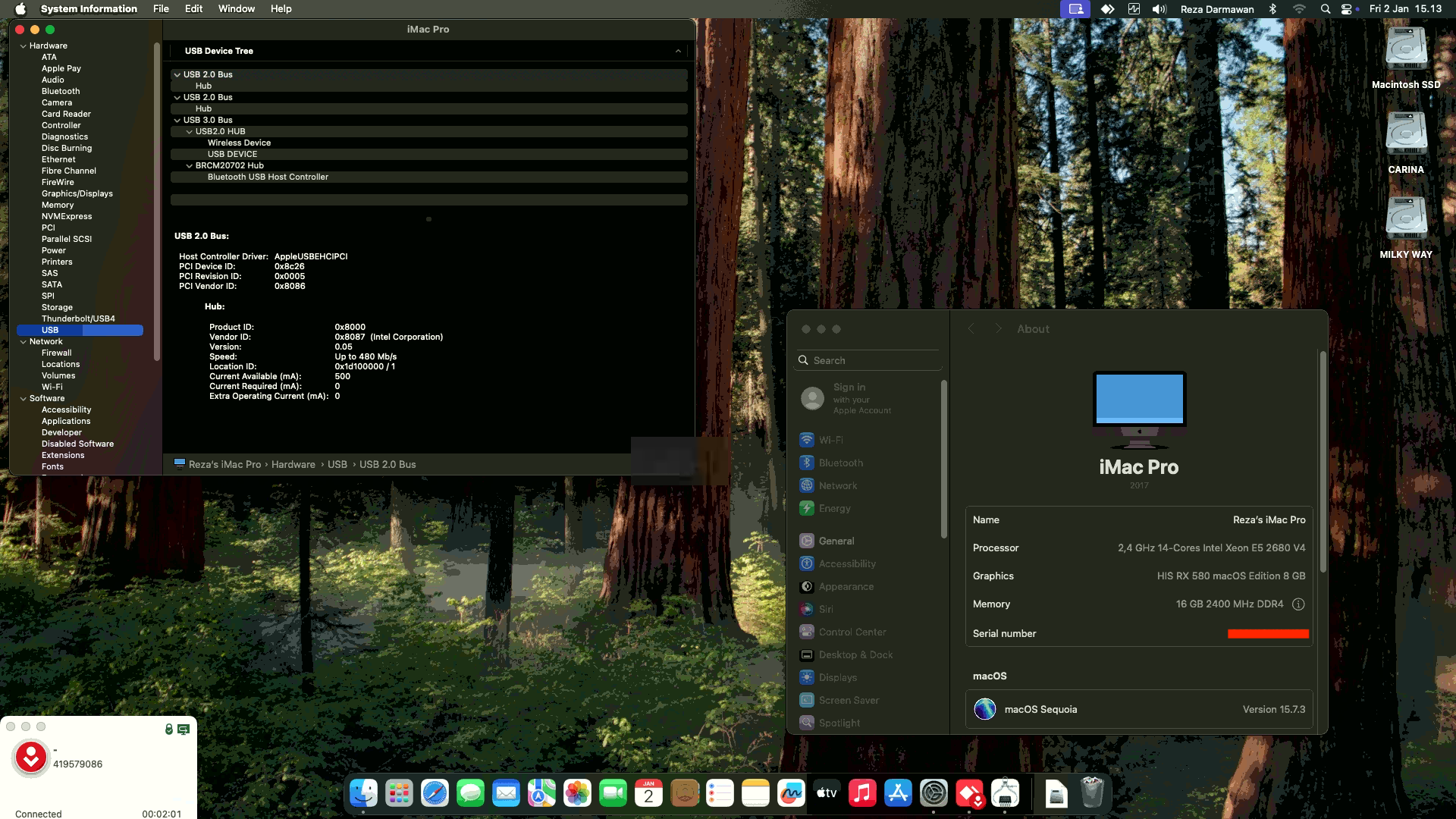Collapse the Hardware section in the sidebar
Viewport: 1456px width, 819px height.
23,46
